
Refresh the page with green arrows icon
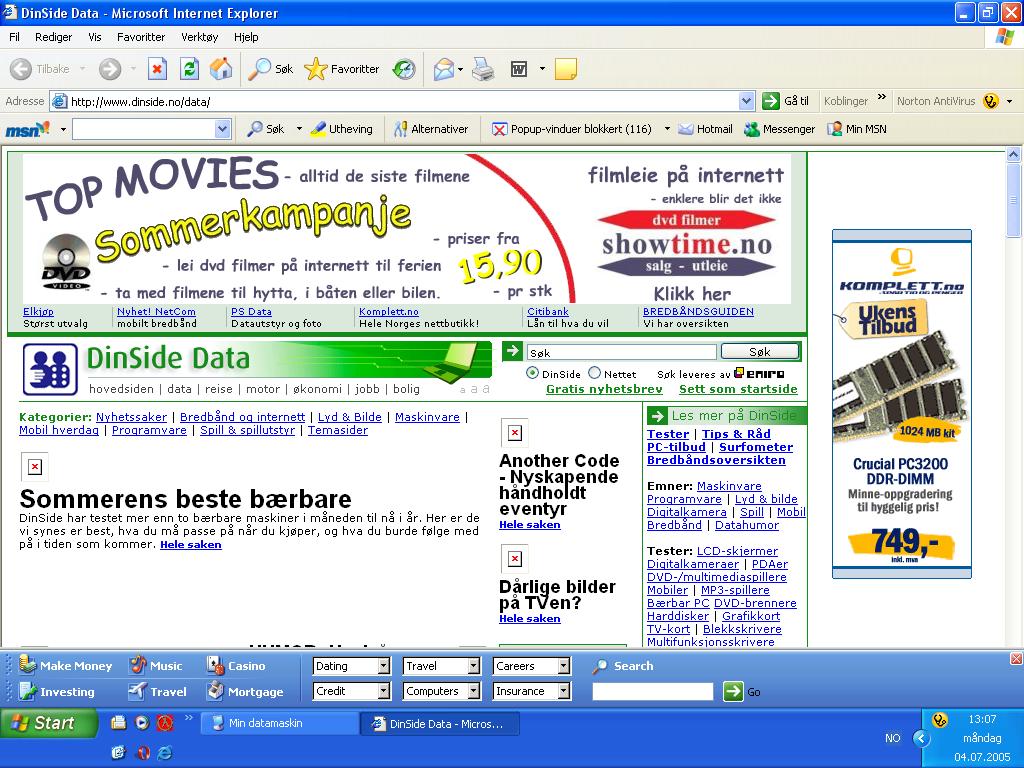[x=189, y=69]
